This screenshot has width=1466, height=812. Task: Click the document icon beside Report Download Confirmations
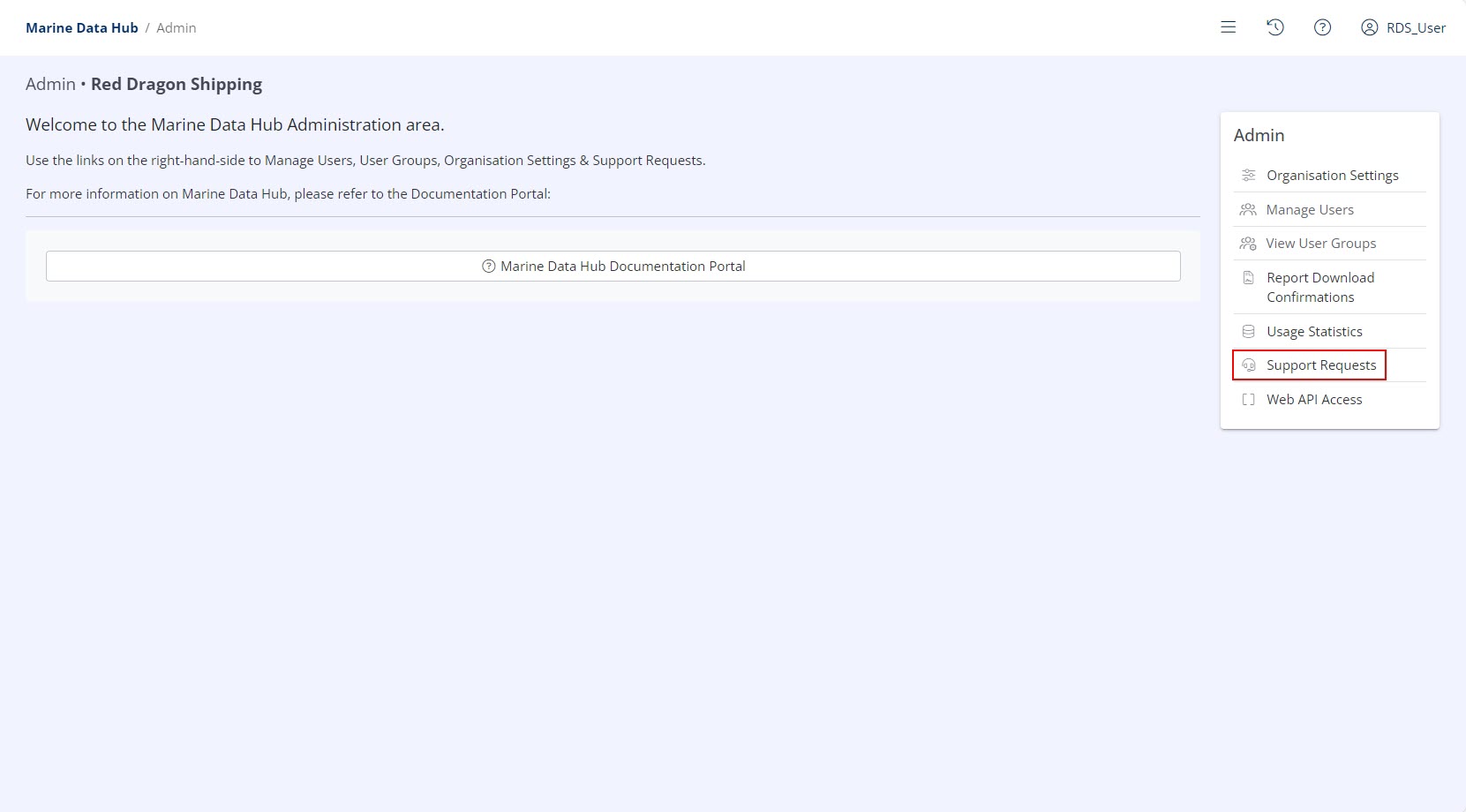point(1248,278)
